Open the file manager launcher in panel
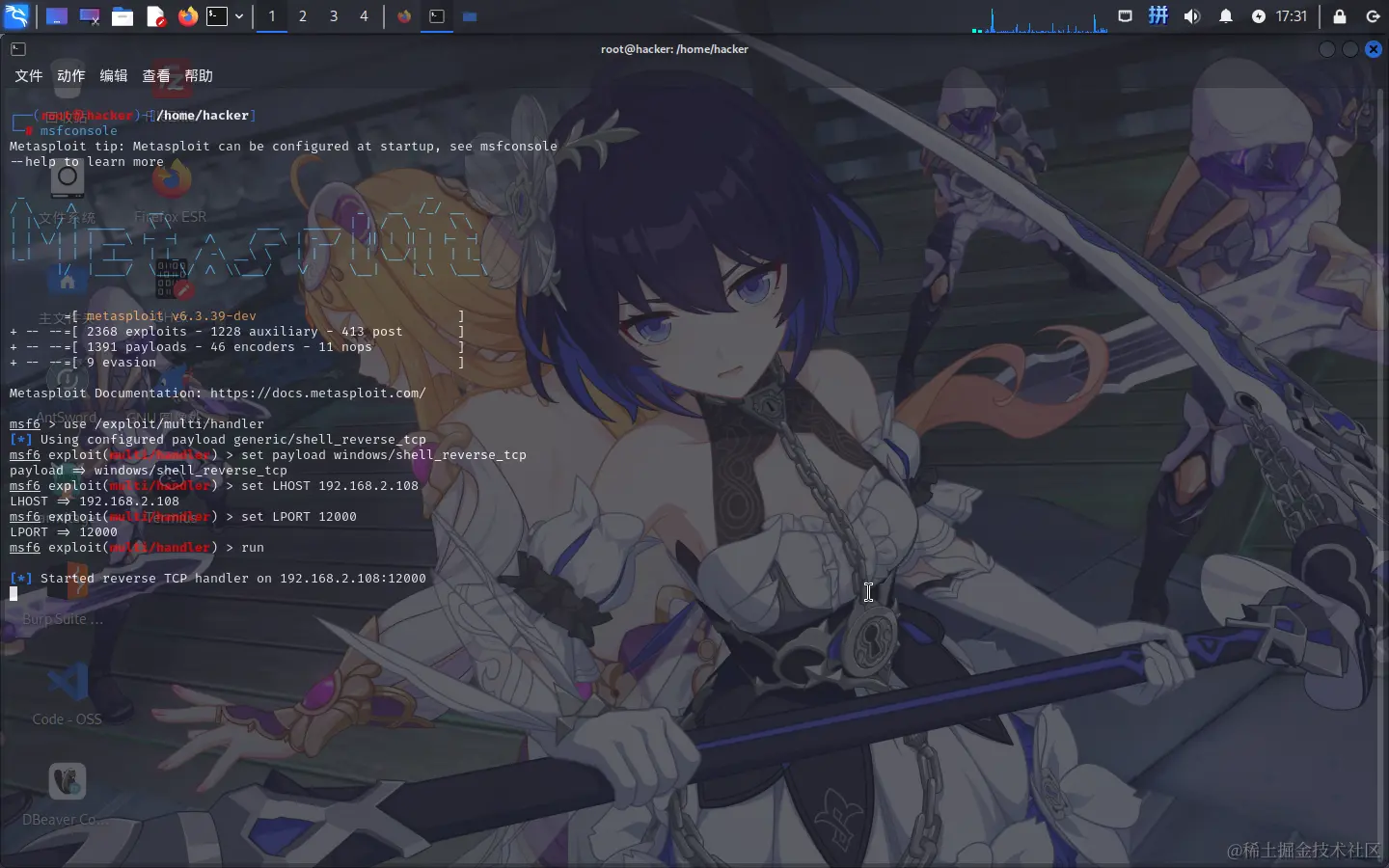Screen dimensions: 1389x868 point(123,16)
